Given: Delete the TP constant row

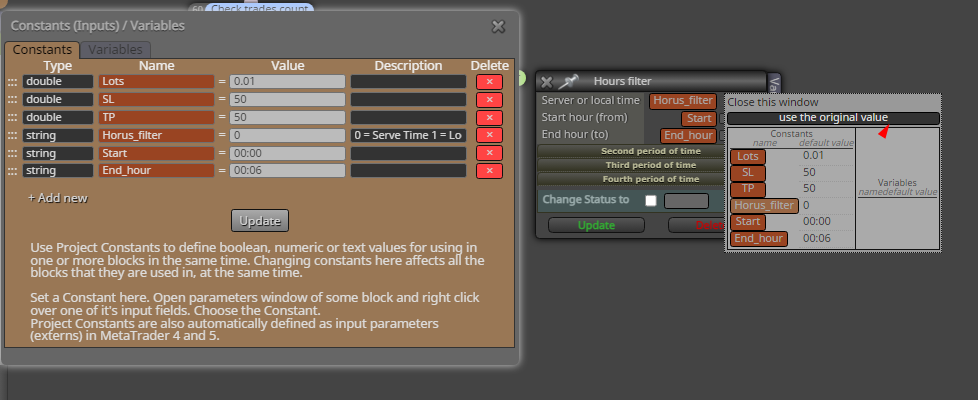Looking at the screenshot, I should pos(489,118).
